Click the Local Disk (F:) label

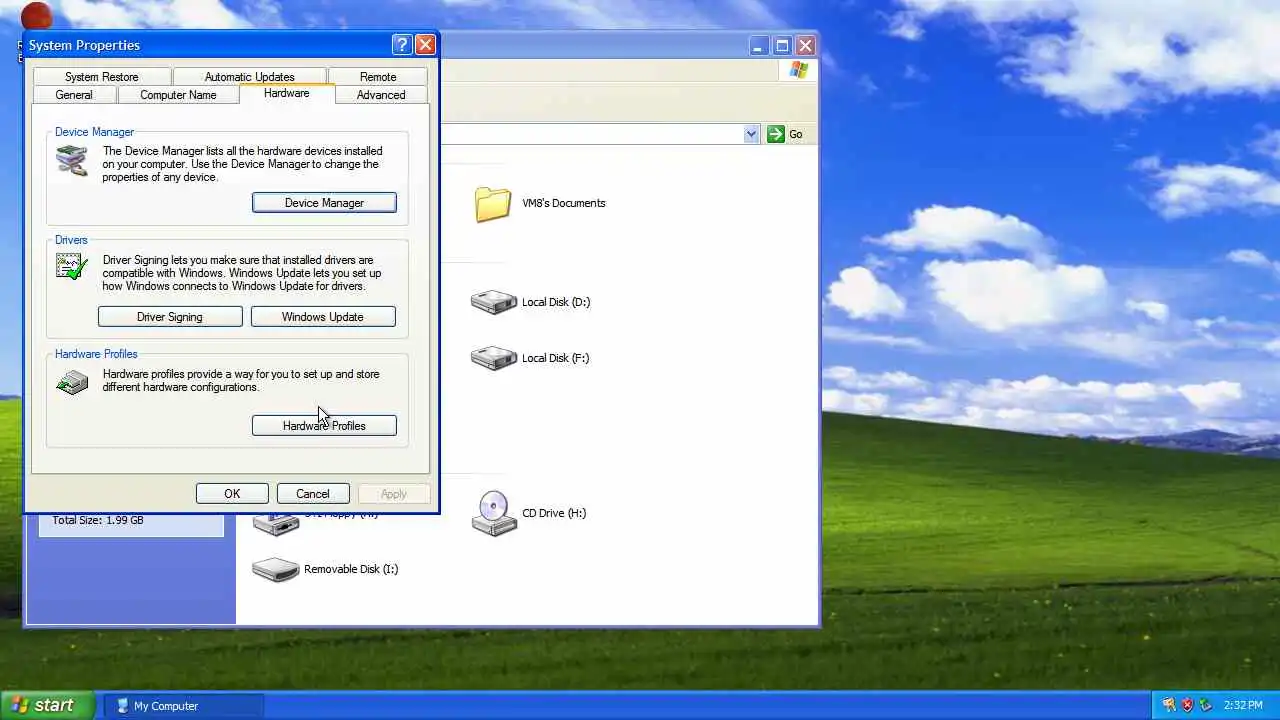click(555, 358)
